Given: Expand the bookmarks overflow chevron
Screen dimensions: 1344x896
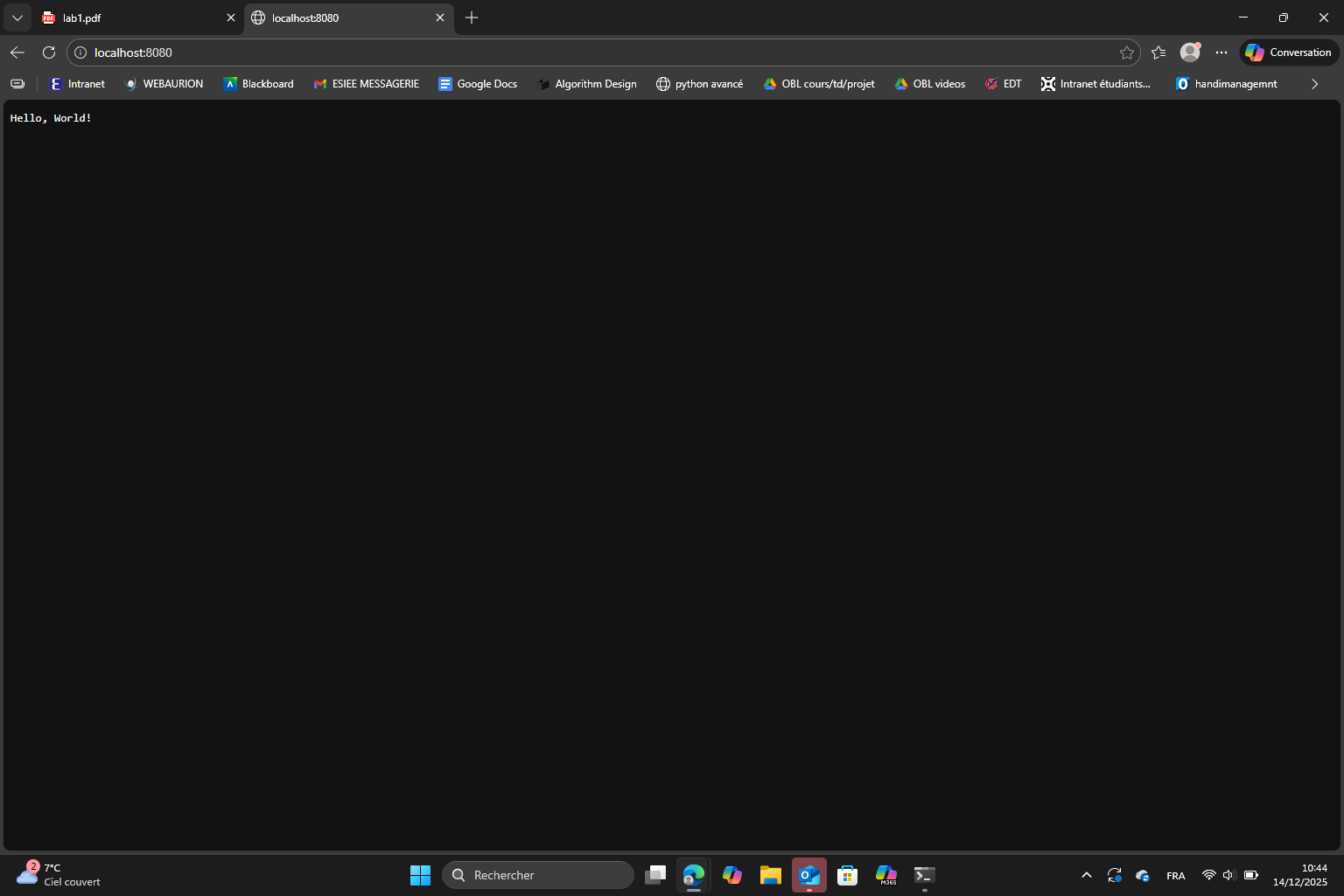Looking at the screenshot, I should pos(1313,83).
